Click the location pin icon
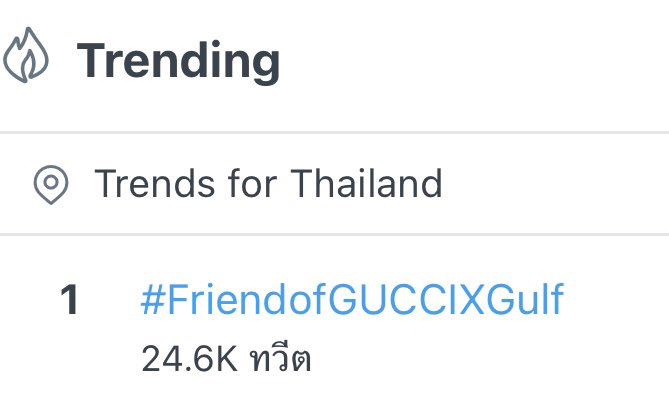Viewport: 669px width, 412px height. [x=50, y=184]
